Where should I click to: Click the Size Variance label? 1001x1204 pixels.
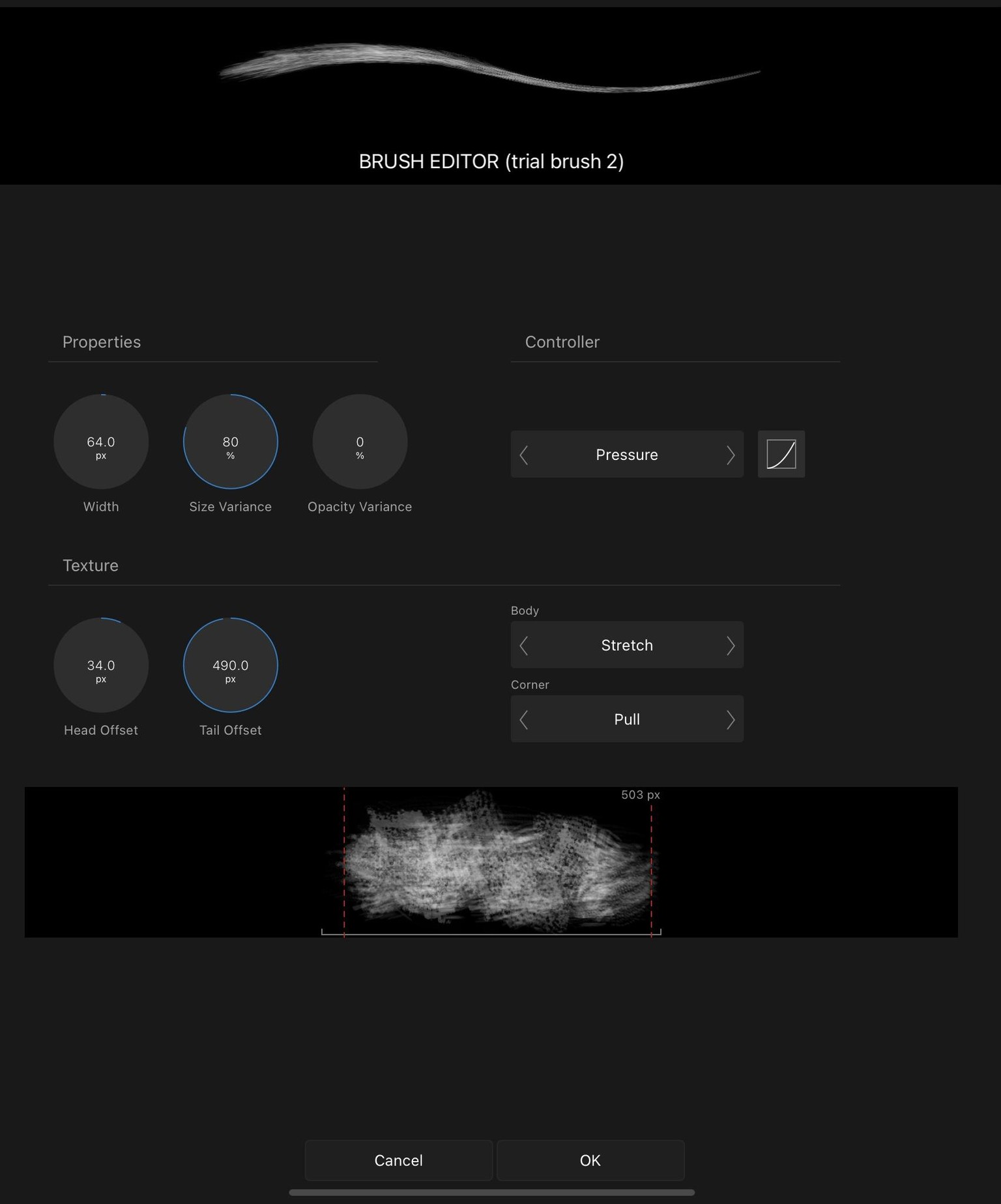tap(231, 507)
